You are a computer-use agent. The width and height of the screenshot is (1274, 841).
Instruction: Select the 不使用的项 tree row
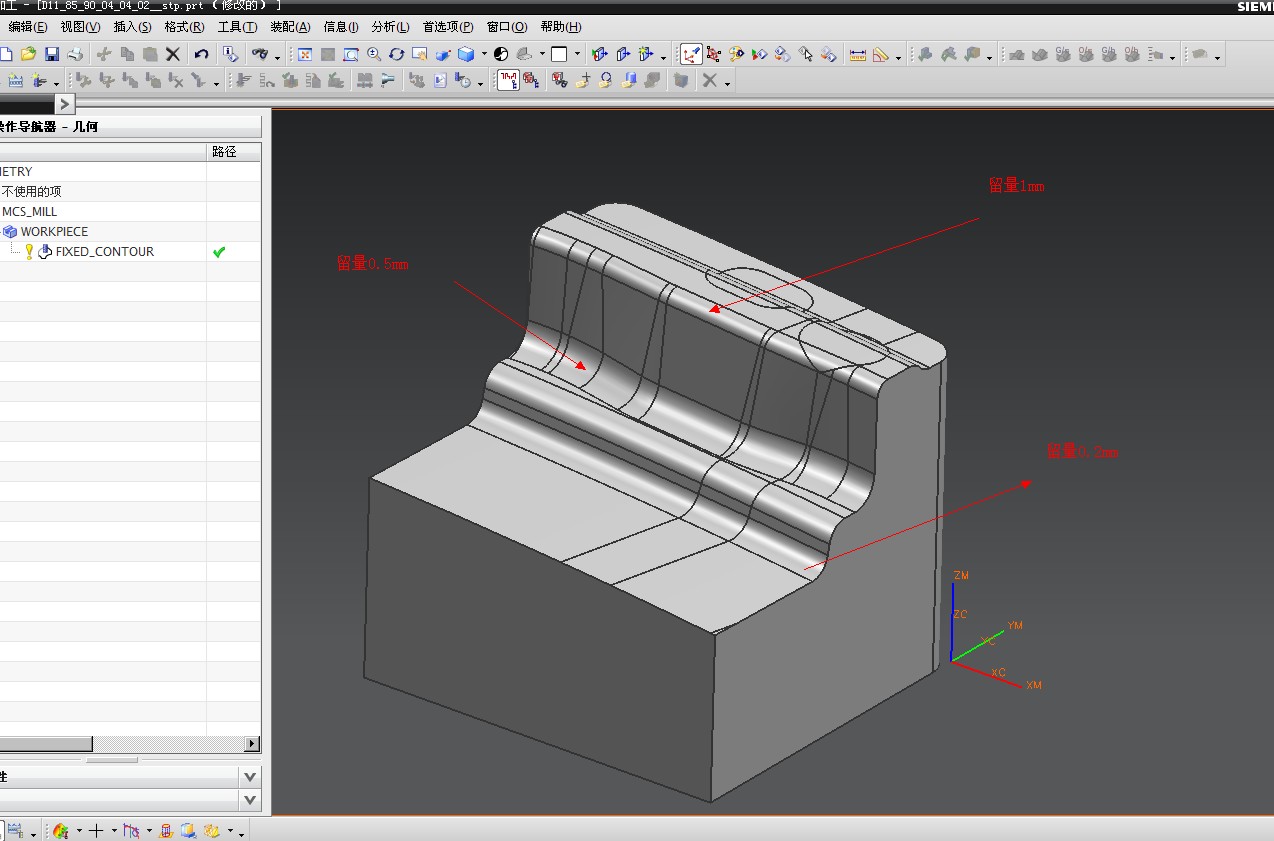130,192
